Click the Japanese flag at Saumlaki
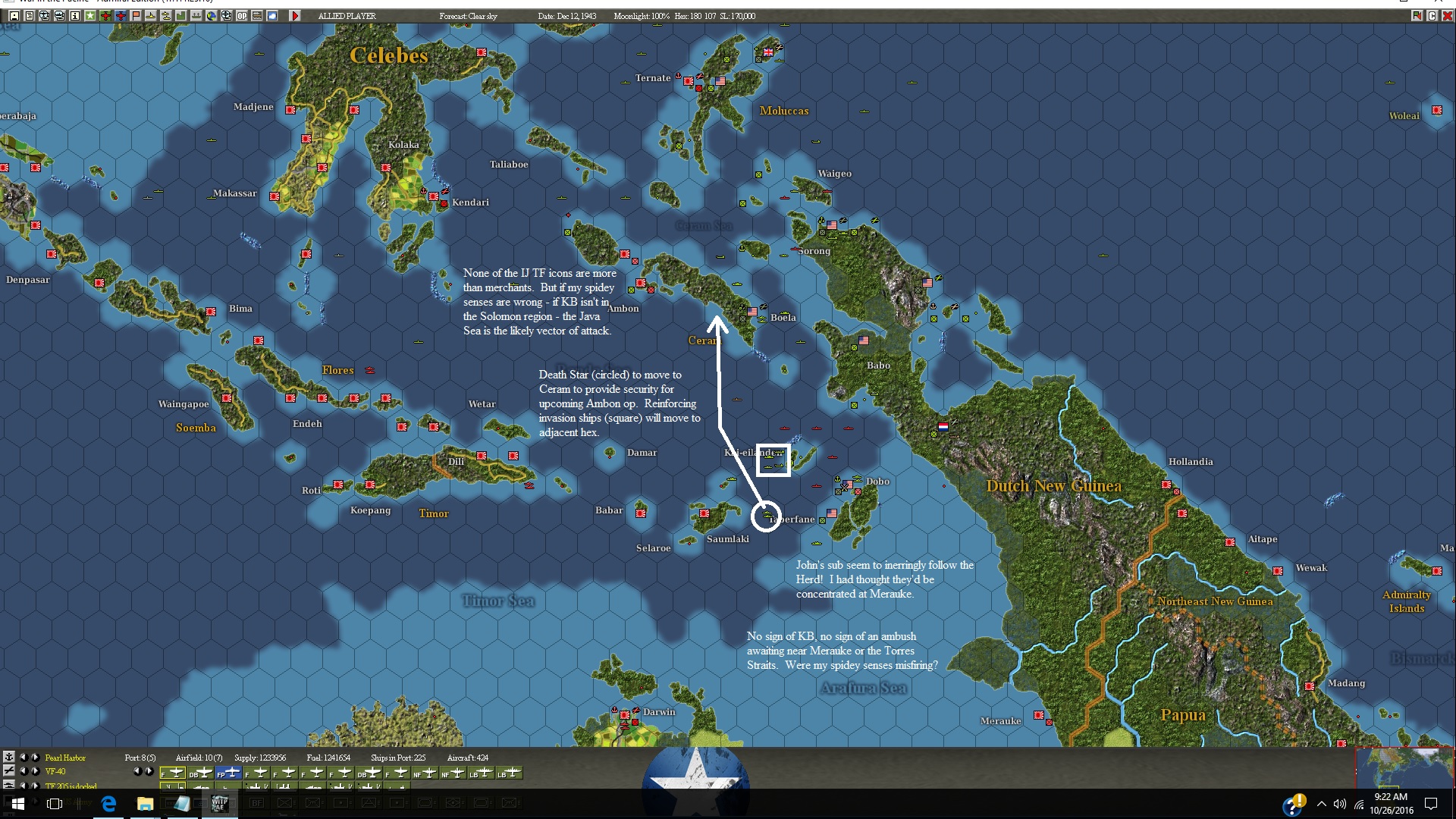Viewport: 1456px width, 819px height. (x=704, y=513)
